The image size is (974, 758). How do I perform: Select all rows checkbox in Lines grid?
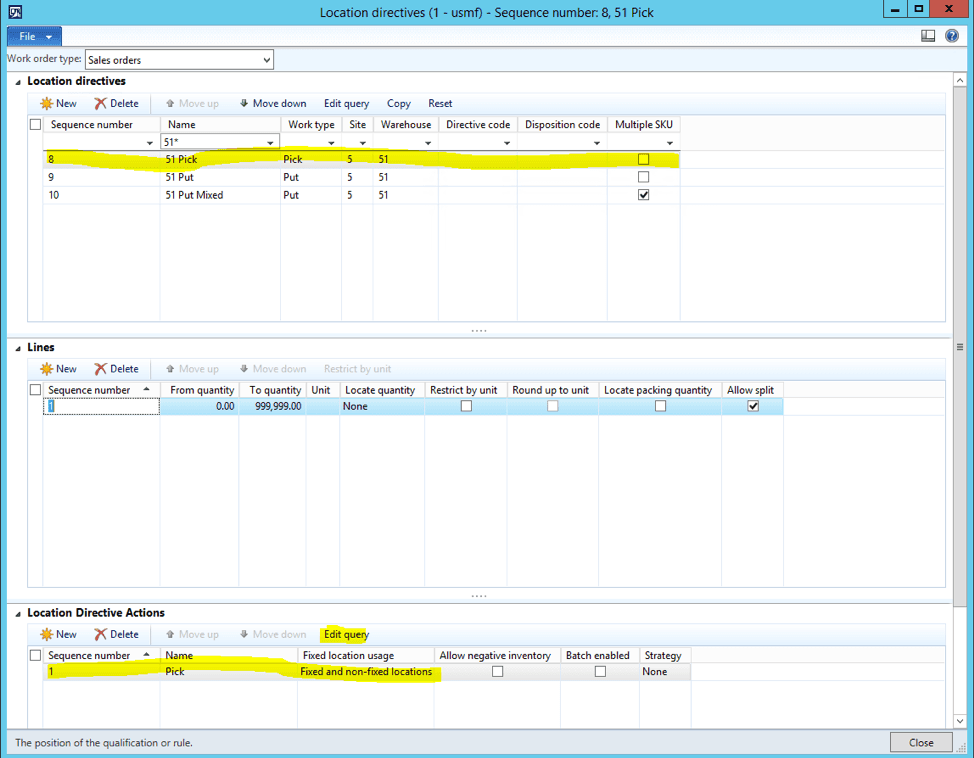35,390
